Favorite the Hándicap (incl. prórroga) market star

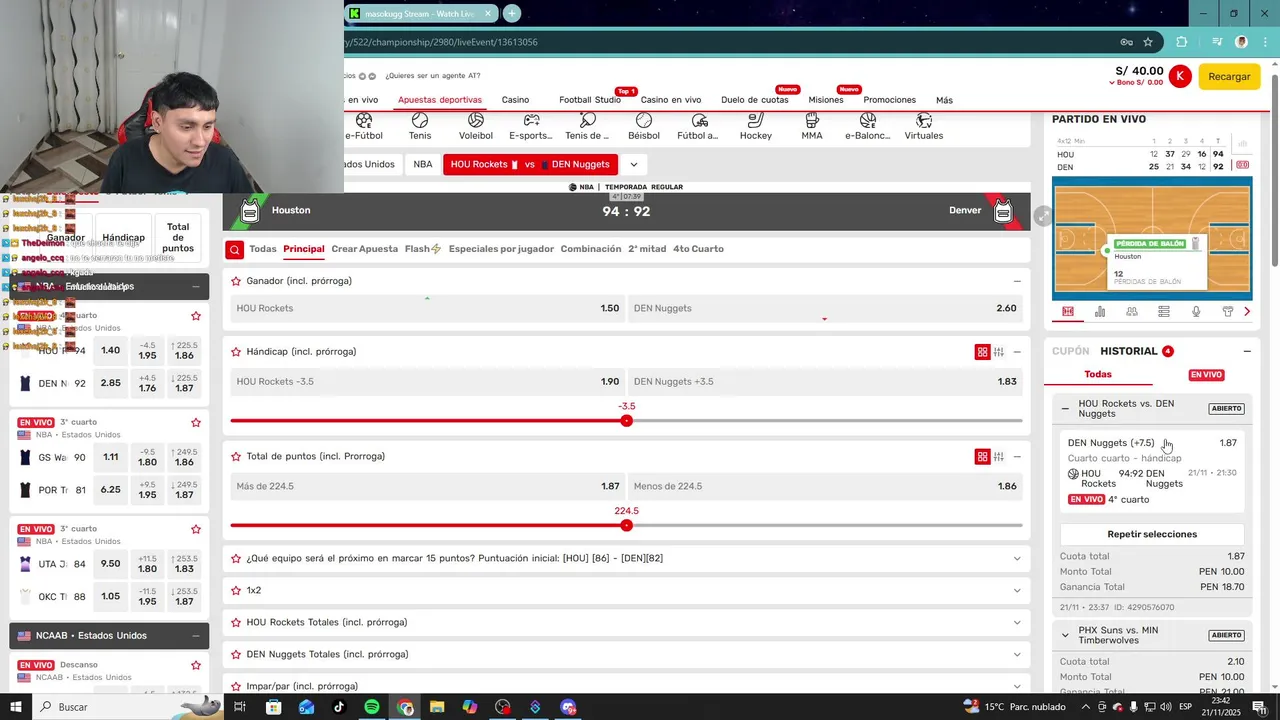[x=236, y=352]
